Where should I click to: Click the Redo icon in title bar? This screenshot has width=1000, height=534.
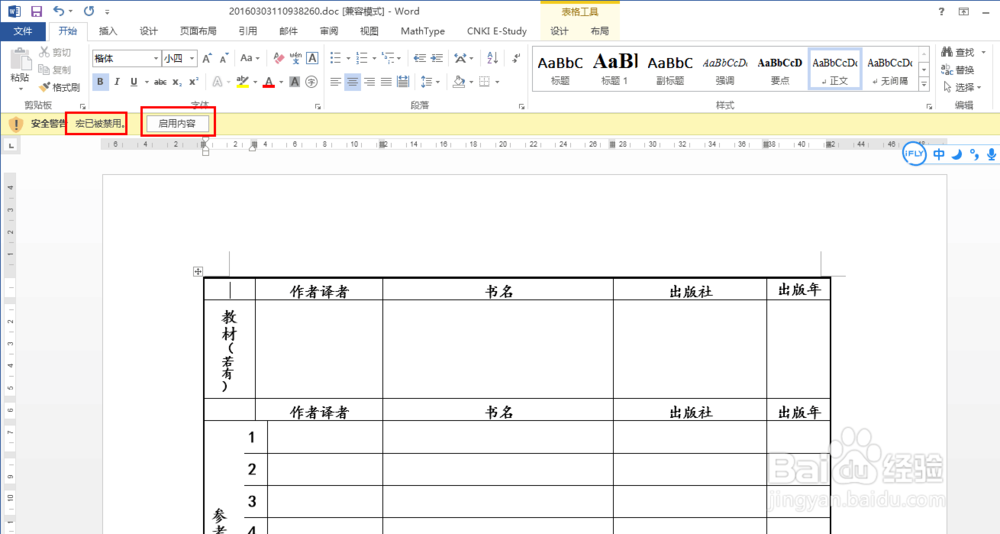pos(89,11)
